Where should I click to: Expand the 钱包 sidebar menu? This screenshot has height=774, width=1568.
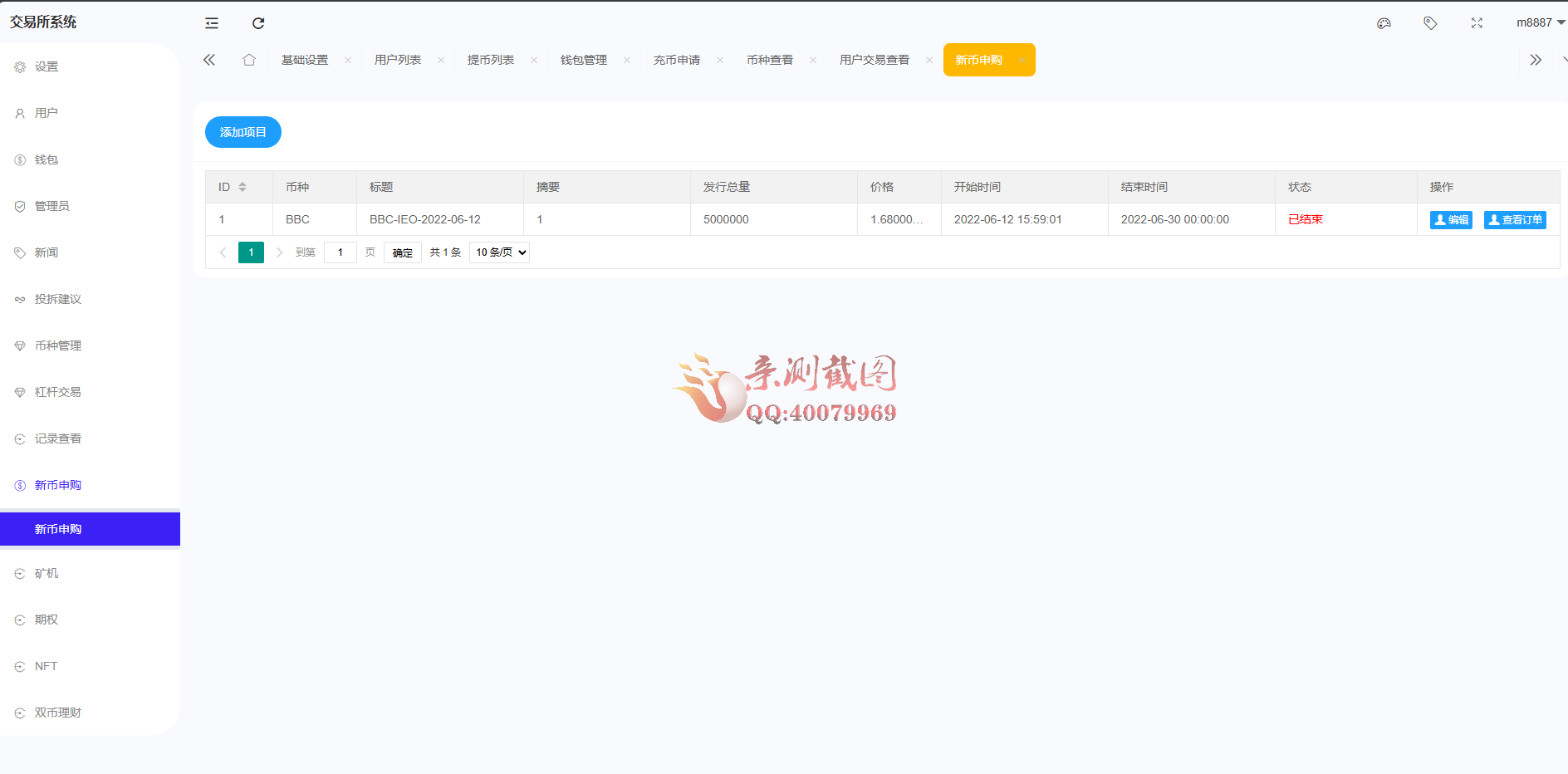click(x=47, y=159)
